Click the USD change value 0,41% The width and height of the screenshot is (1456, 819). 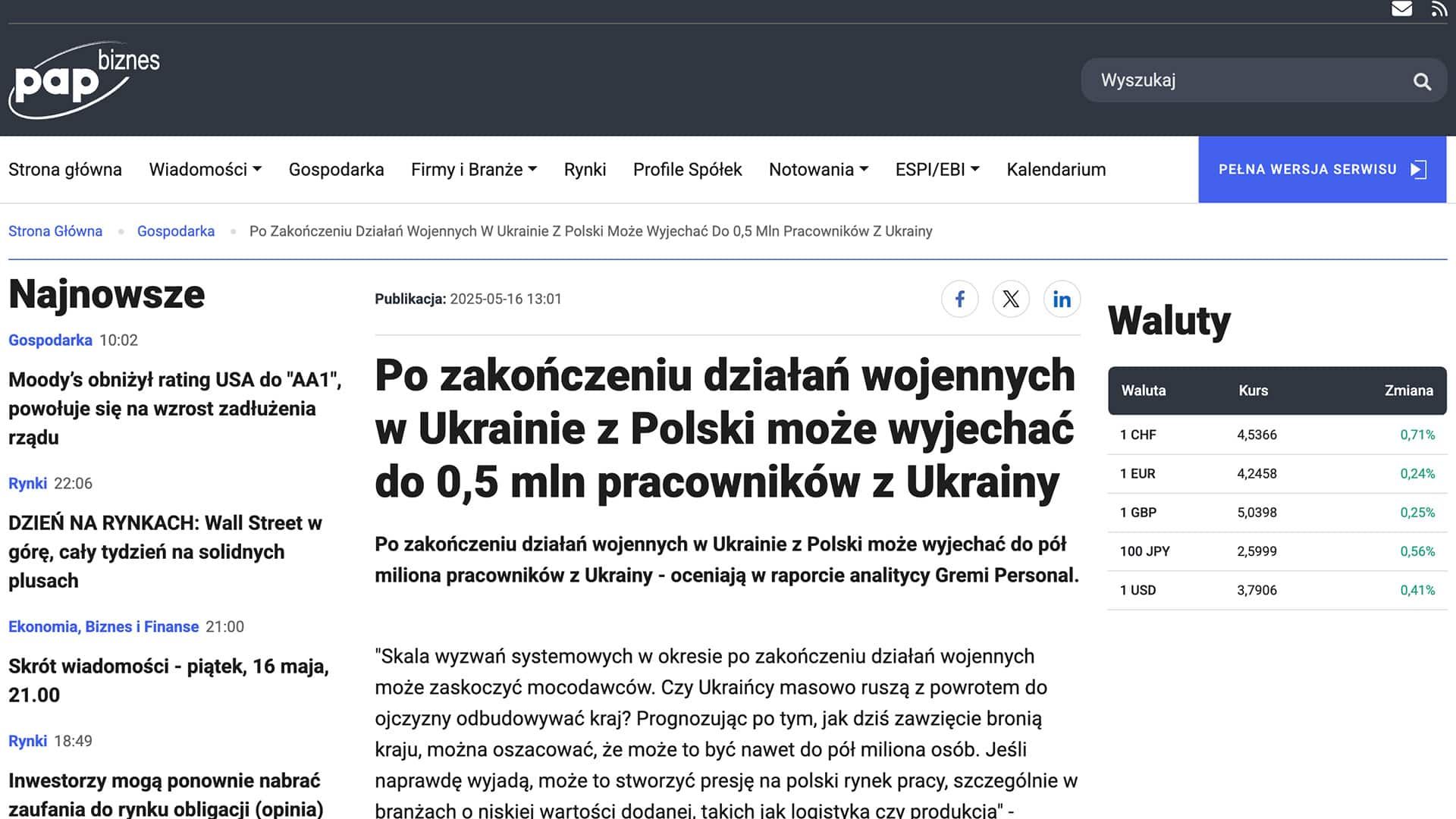(1417, 590)
